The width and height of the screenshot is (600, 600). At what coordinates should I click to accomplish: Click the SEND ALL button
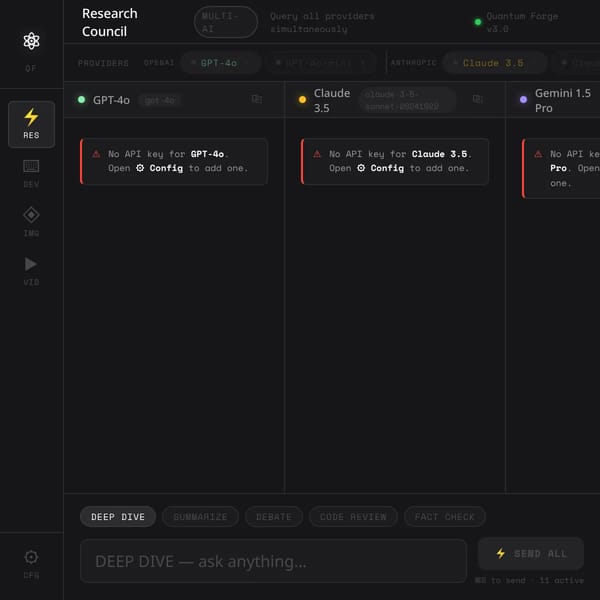pos(531,553)
